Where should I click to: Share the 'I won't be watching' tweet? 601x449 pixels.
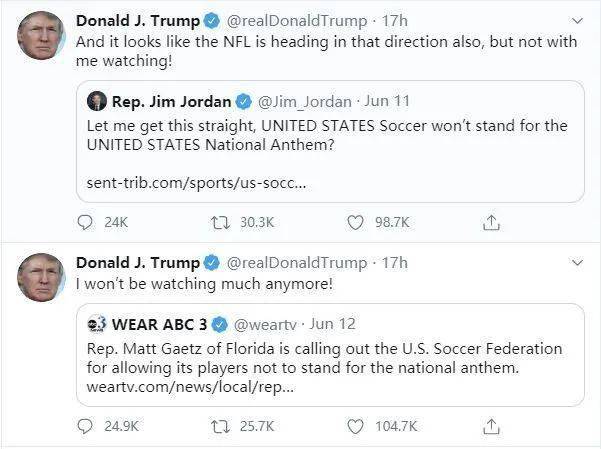pos(491,426)
